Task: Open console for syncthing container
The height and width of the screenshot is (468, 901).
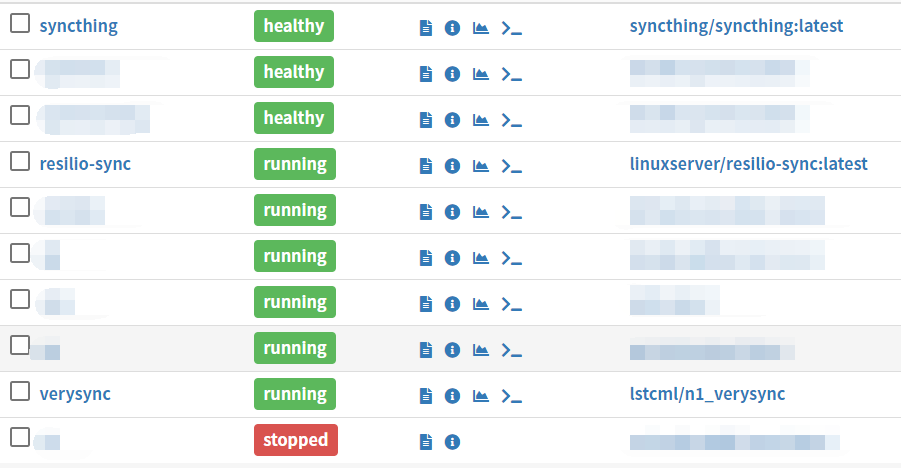Action: click(x=512, y=27)
